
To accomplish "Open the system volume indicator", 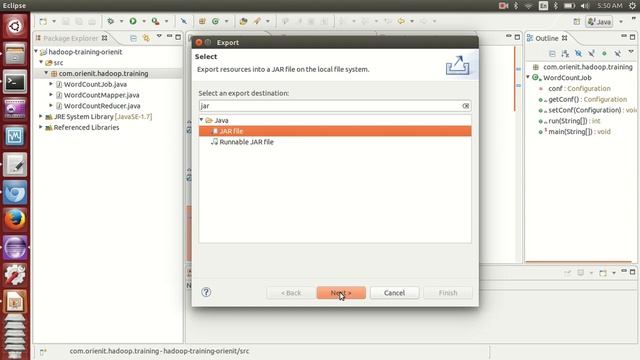I will tap(585, 6).
